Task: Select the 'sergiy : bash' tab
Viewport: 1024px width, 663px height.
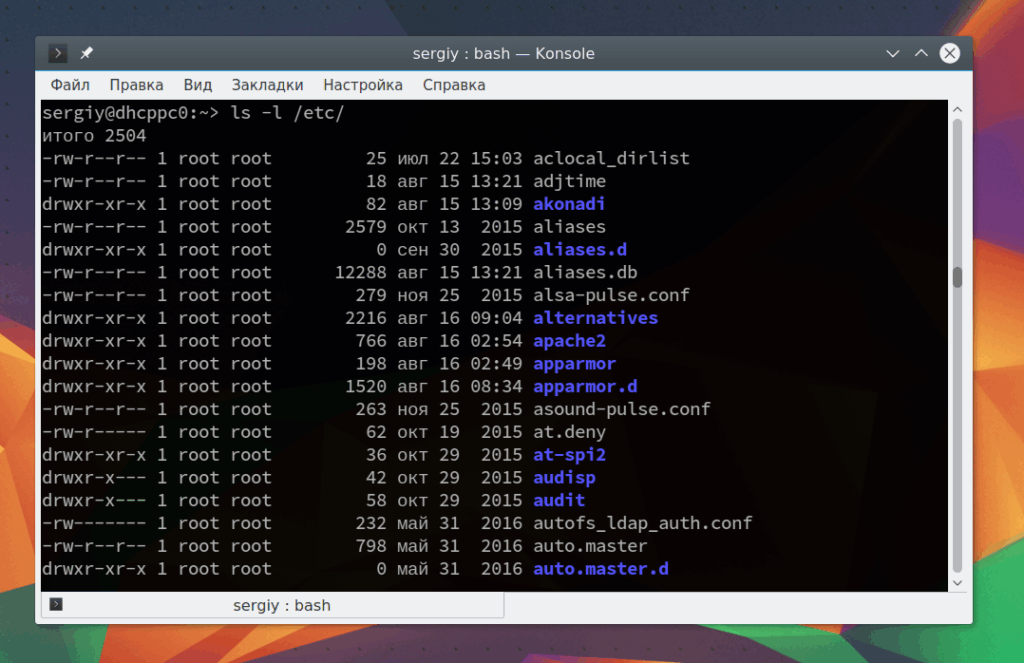Action: coord(272,605)
